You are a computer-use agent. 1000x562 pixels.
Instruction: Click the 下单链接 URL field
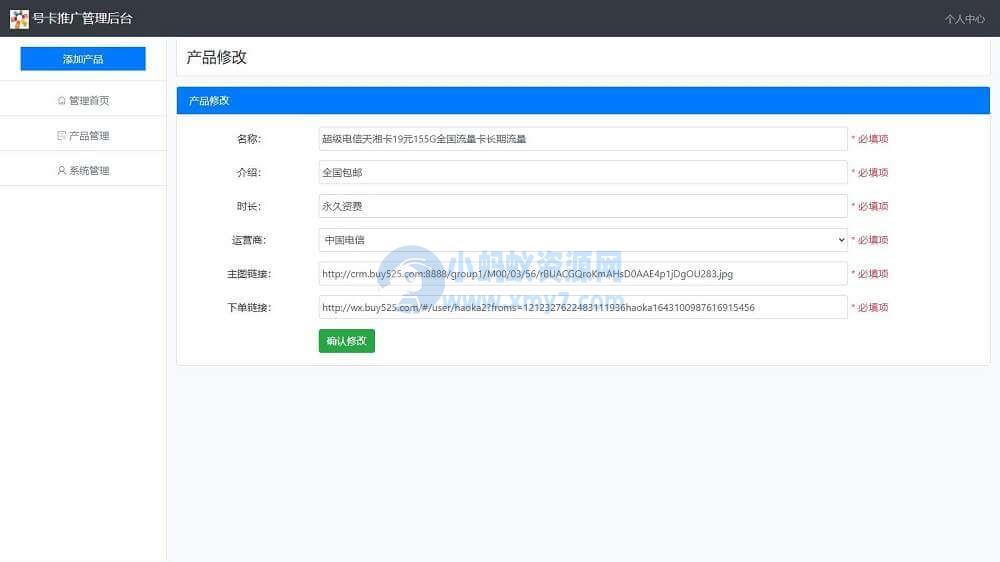(583, 308)
